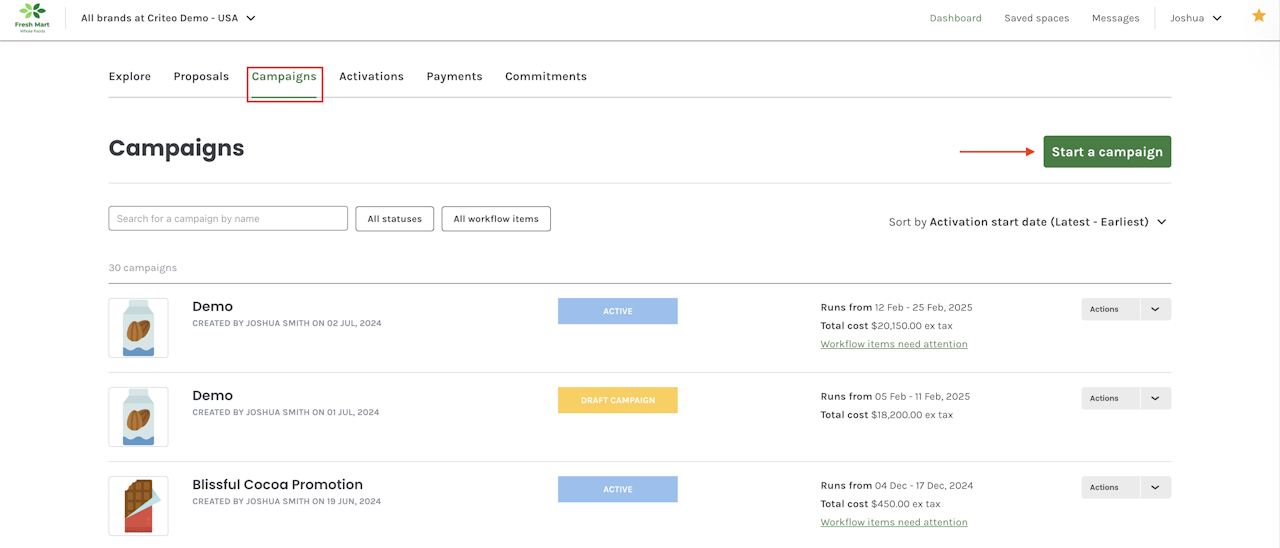This screenshot has width=1280, height=548.
Task: Expand the Actions arrow for Blissful Cocoa Promotion
Action: pos(1155,488)
